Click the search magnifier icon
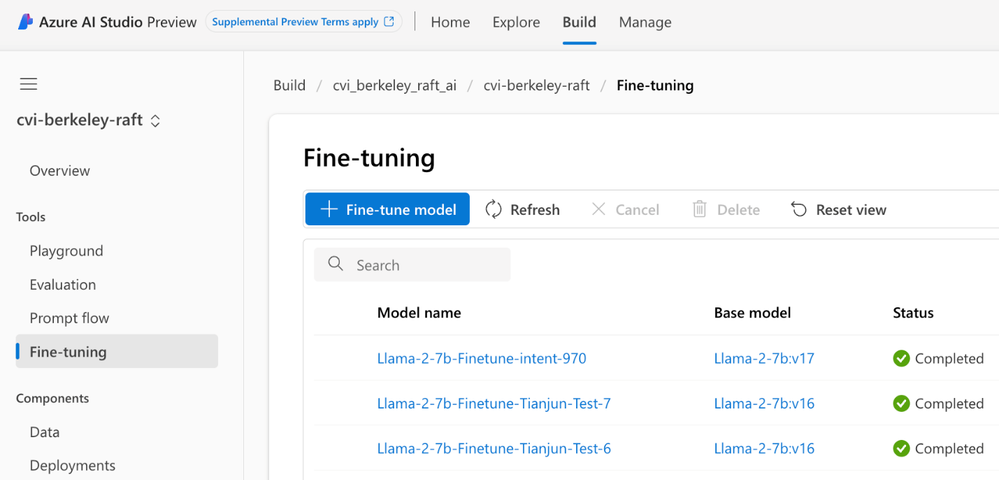The image size is (999, 480). click(x=336, y=265)
